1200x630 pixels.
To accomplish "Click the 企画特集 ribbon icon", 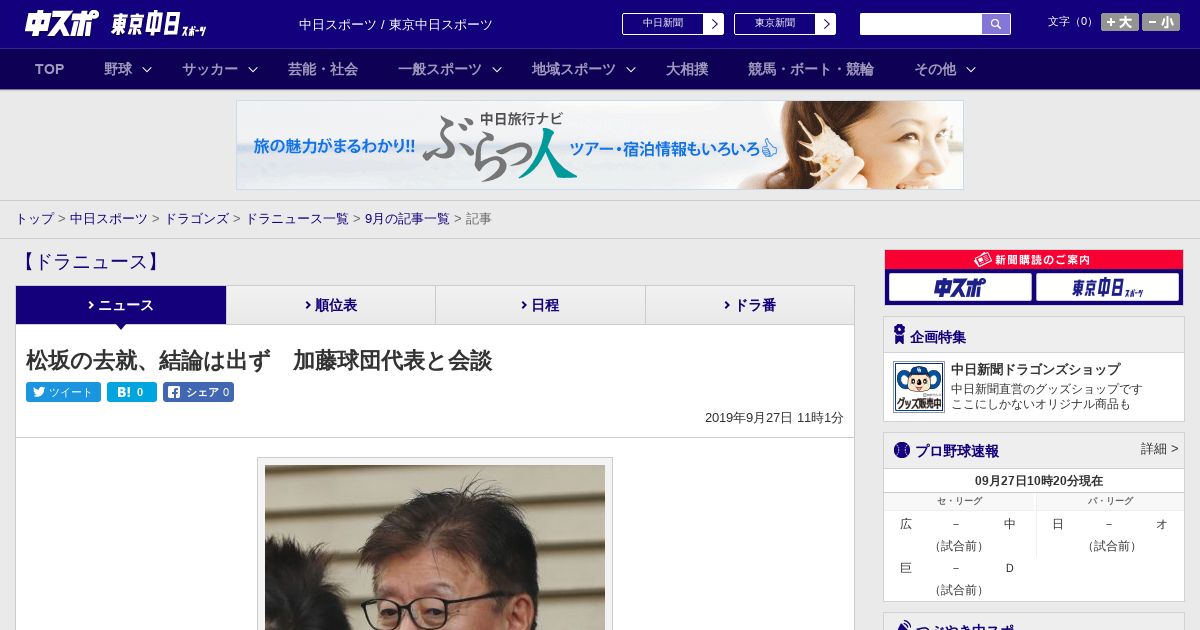I will tap(900, 334).
